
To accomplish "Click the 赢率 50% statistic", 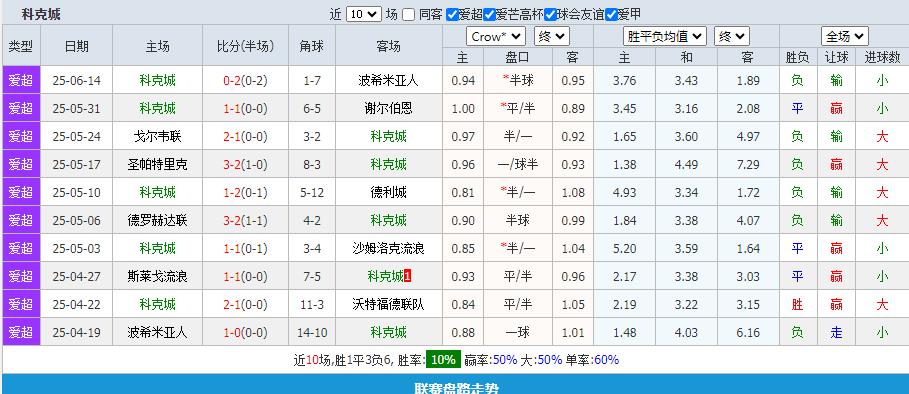I will point(490,360).
